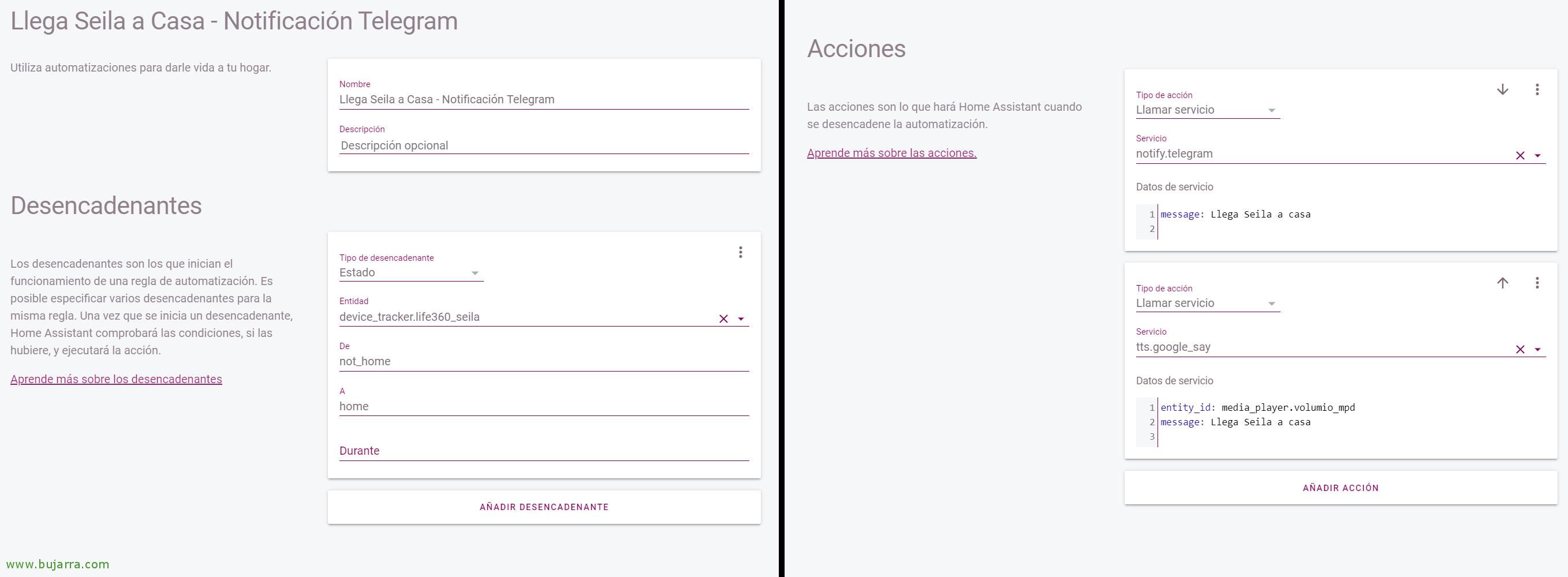Open second action's Llamar servicio dropdown
1568x577 pixels.
[1208, 303]
